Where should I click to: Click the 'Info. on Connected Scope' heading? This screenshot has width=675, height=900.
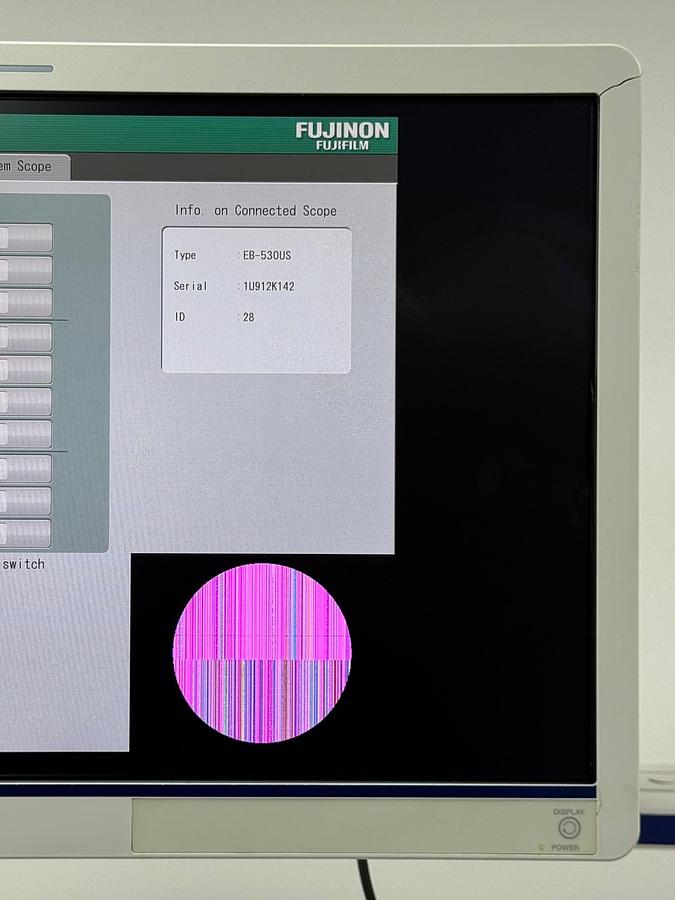tap(256, 211)
